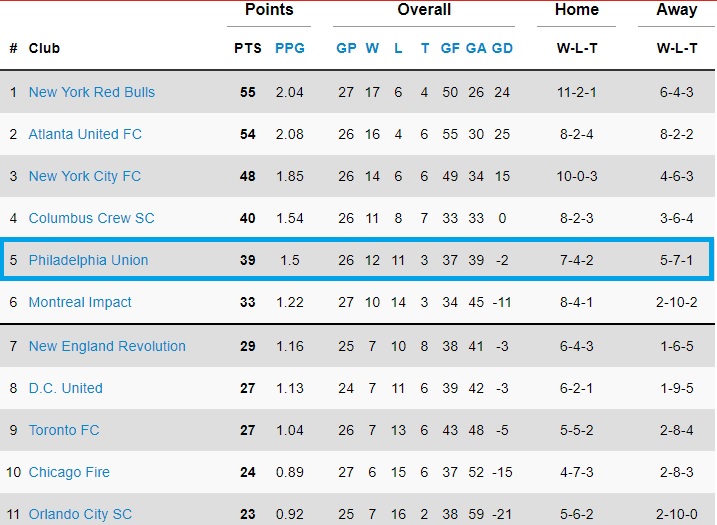This screenshot has width=717, height=525.
Task: Open the Columbus Crew SC club link
Action: tap(91, 218)
